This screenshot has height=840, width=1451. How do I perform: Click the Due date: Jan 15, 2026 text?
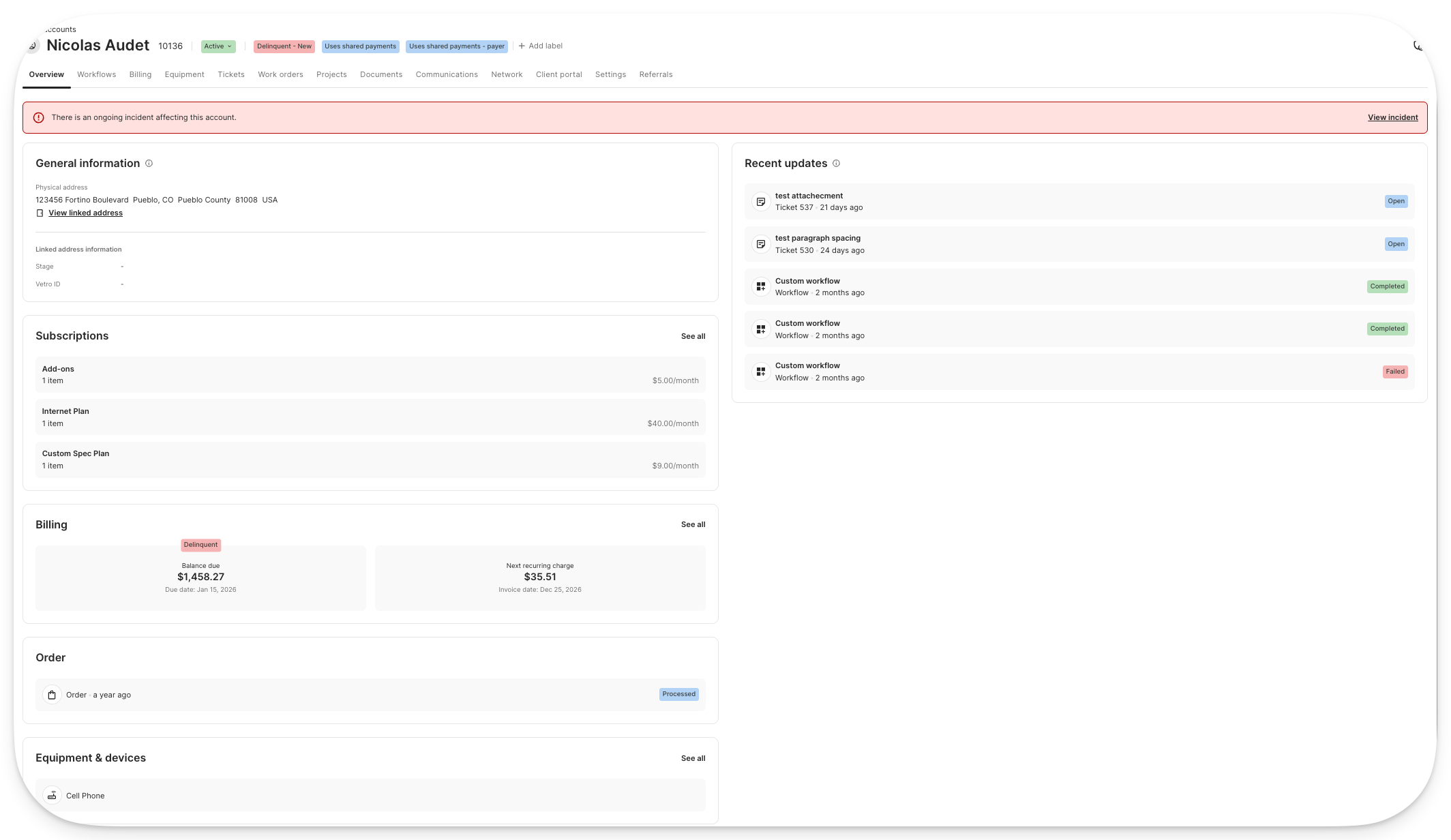click(200, 590)
